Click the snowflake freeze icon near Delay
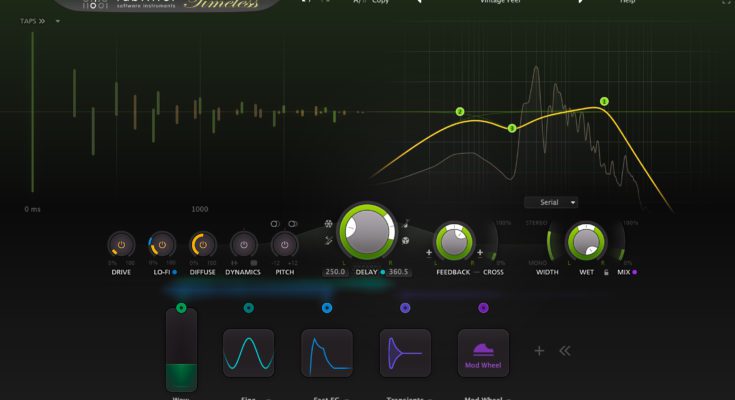 [x=328, y=224]
